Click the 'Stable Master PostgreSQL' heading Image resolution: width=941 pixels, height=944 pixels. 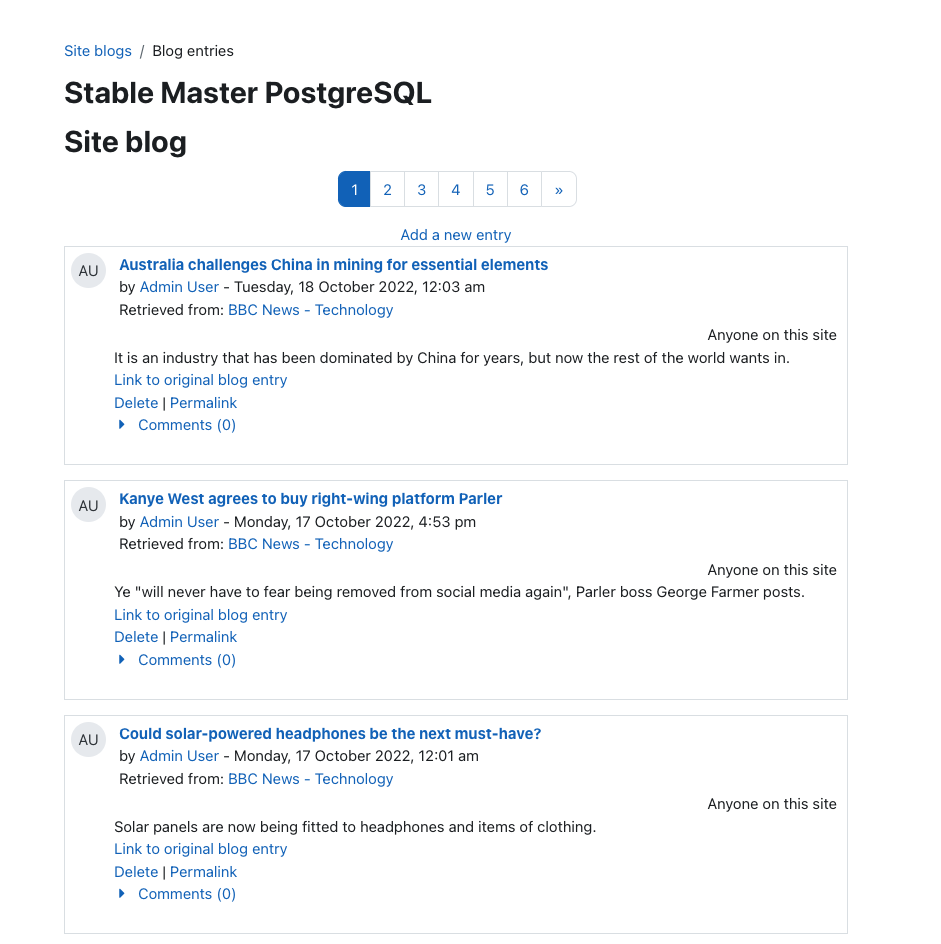(248, 93)
